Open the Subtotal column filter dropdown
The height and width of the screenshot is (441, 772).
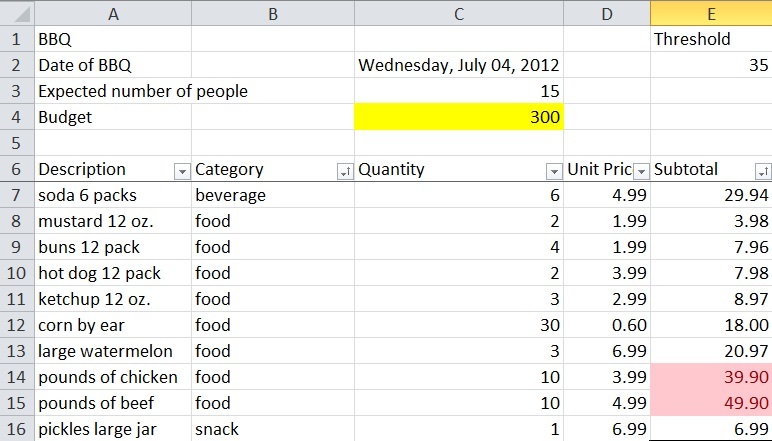[762, 170]
